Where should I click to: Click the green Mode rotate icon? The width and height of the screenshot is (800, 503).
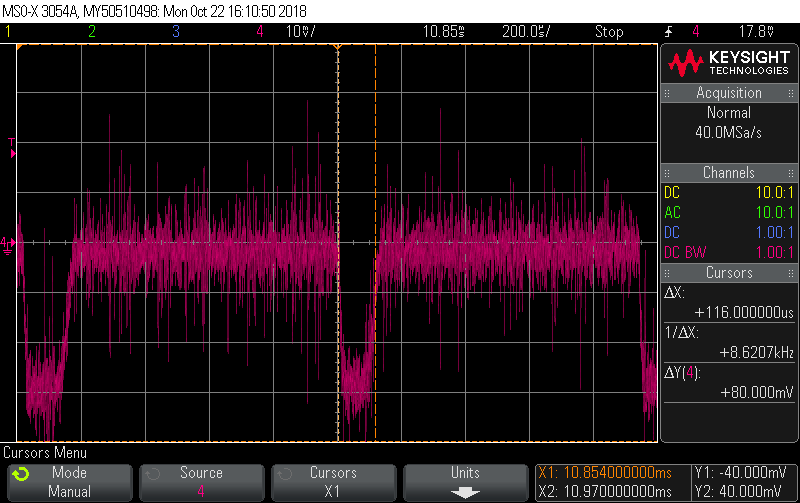click(x=21, y=474)
